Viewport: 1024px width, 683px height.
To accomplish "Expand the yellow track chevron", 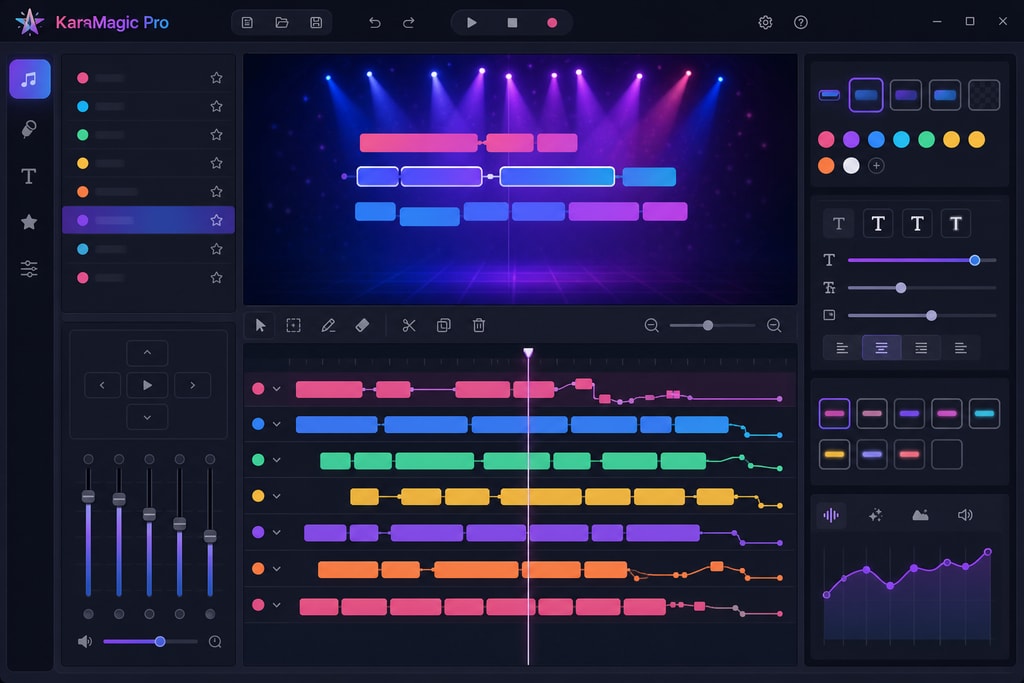I will [276, 496].
